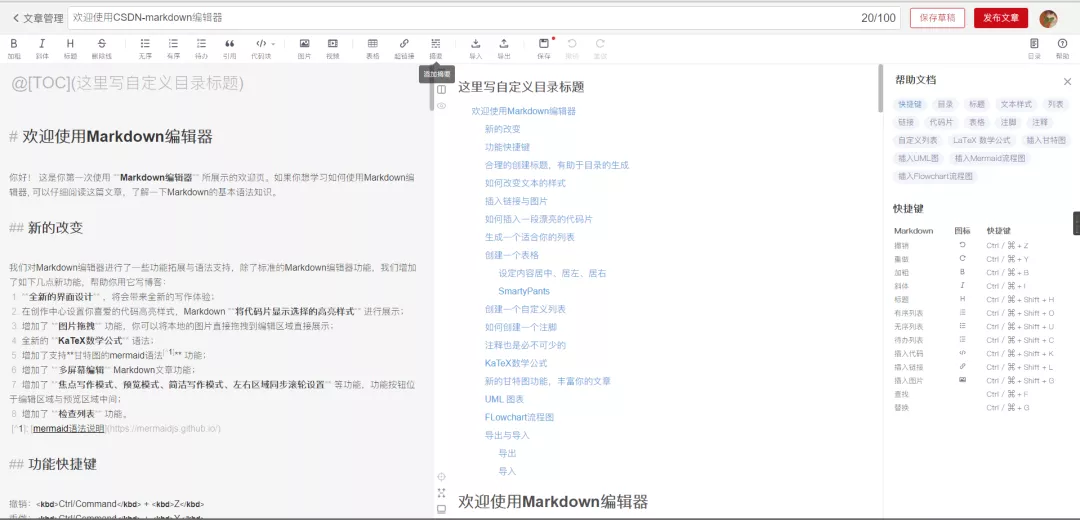Open the 帮助 help icon
Viewport: 1080px width, 520px height.
(1063, 48)
